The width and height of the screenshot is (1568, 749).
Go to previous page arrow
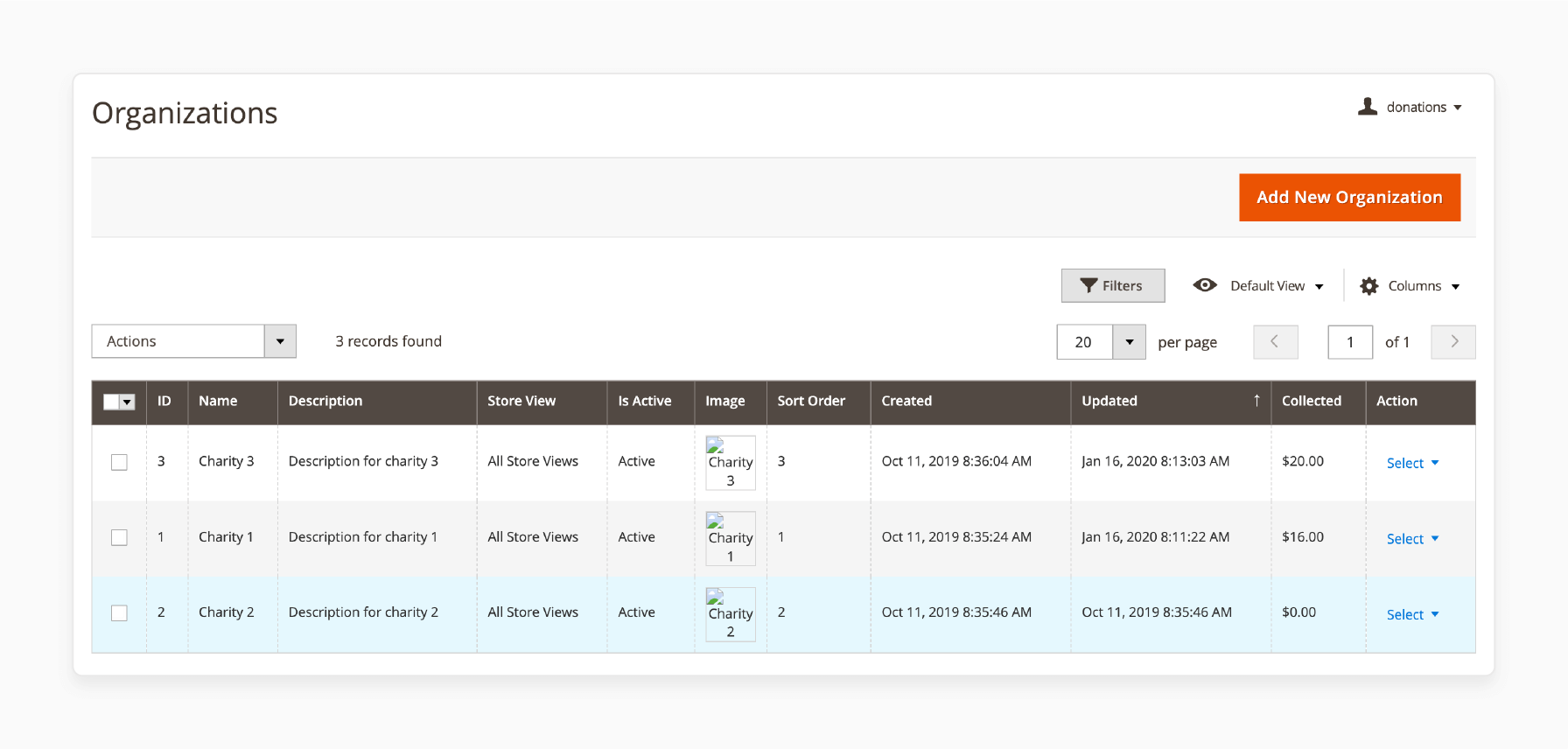pyautogui.click(x=1276, y=342)
